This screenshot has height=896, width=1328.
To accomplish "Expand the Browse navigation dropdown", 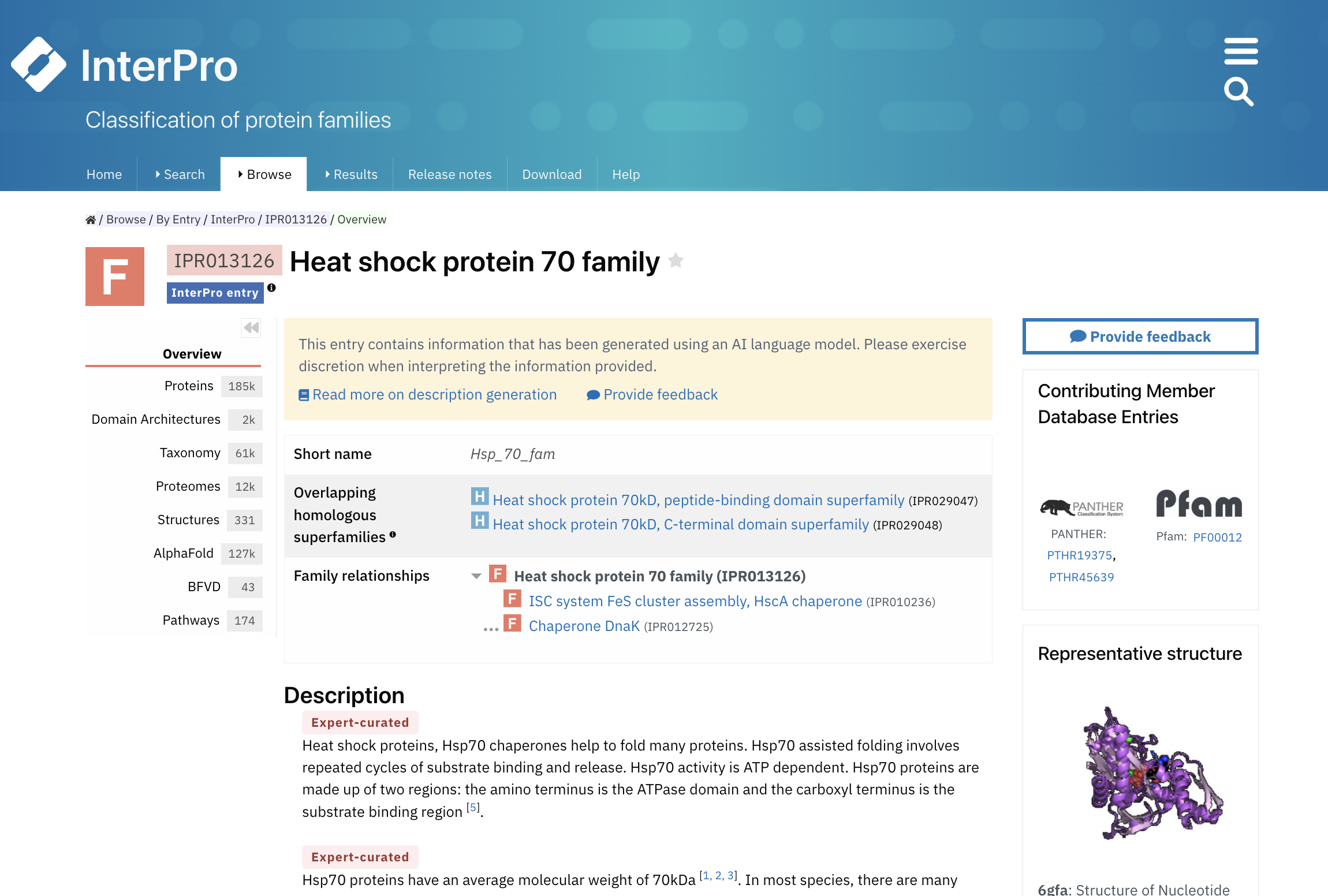I will coord(264,174).
